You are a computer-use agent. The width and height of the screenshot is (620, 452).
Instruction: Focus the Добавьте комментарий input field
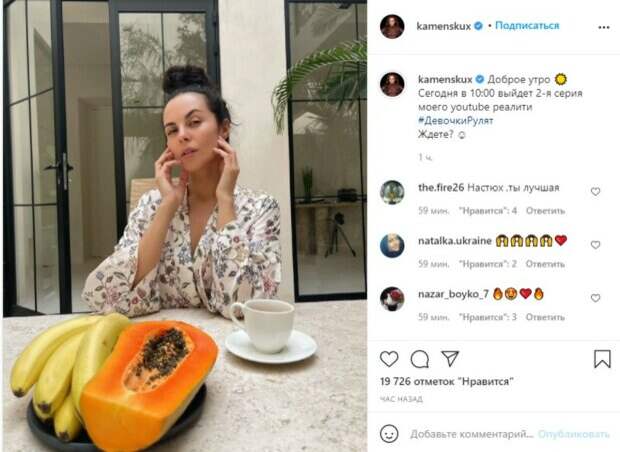pos(472,434)
